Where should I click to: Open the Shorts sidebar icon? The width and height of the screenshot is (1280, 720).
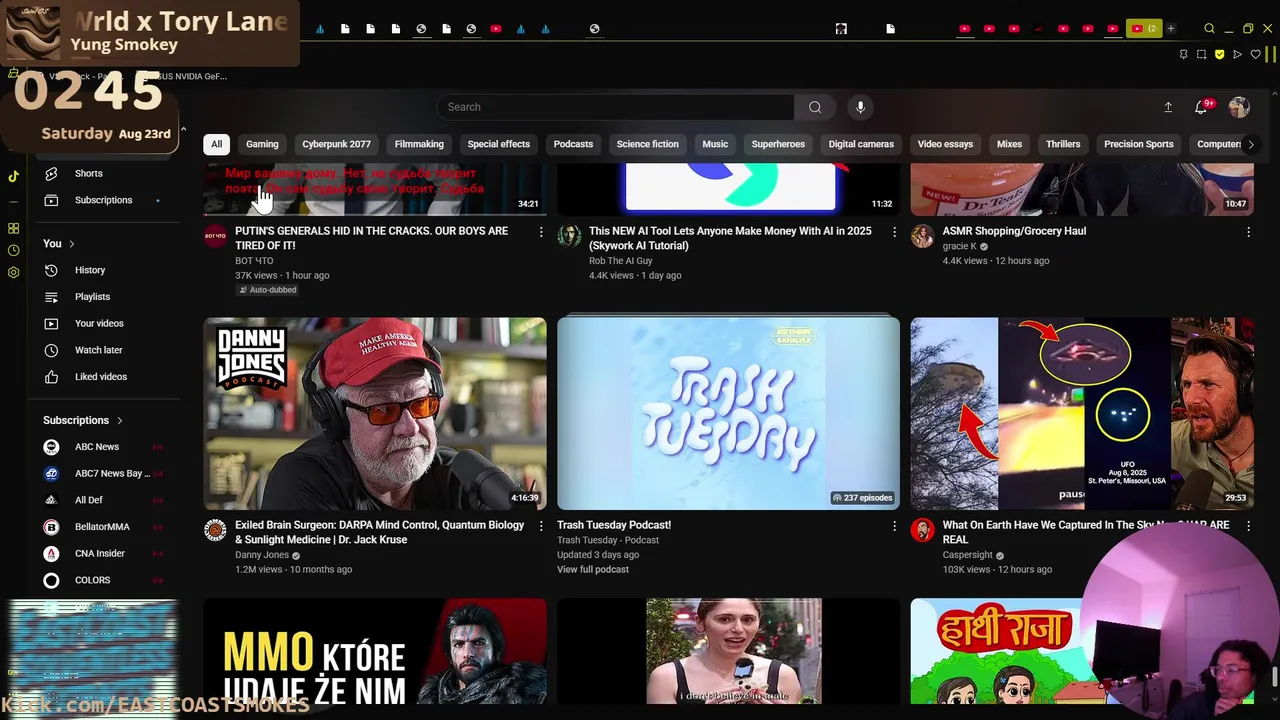[52, 173]
